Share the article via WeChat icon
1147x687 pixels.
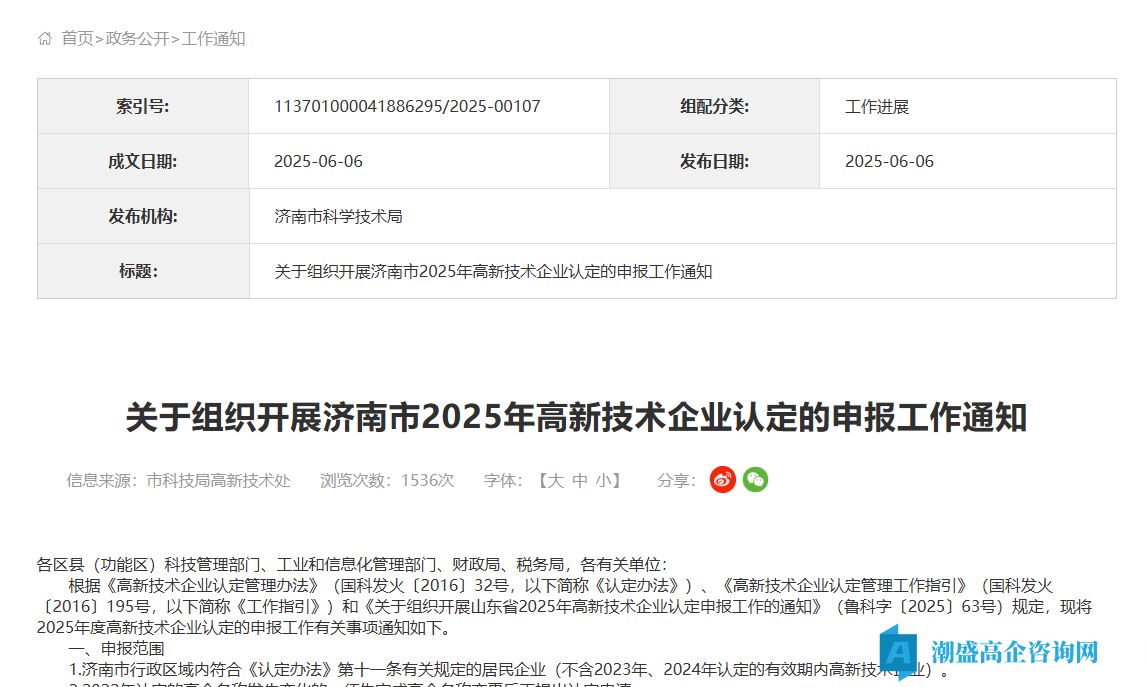pos(755,480)
